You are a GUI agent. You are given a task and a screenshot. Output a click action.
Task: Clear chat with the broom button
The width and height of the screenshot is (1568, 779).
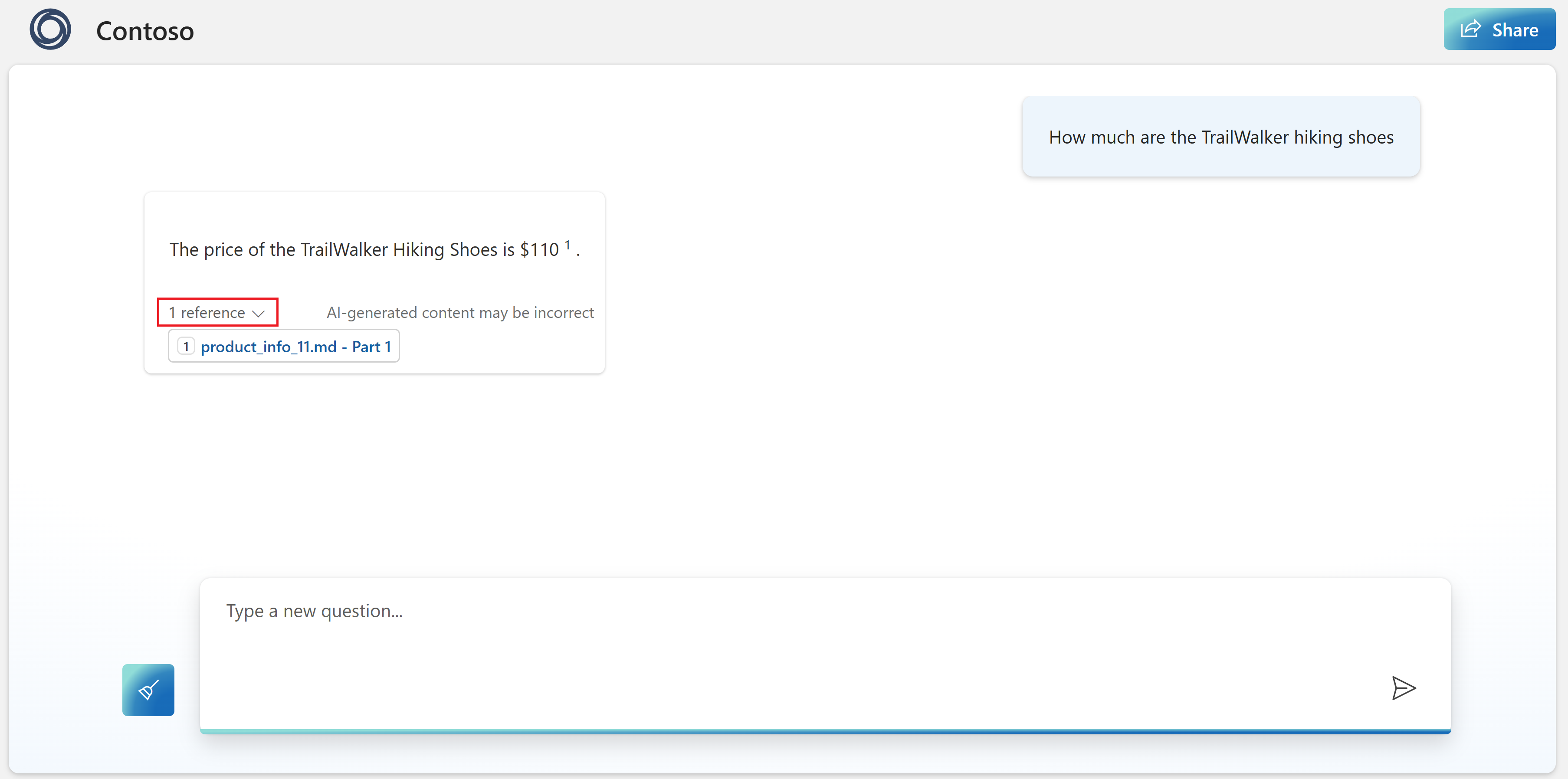148,690
